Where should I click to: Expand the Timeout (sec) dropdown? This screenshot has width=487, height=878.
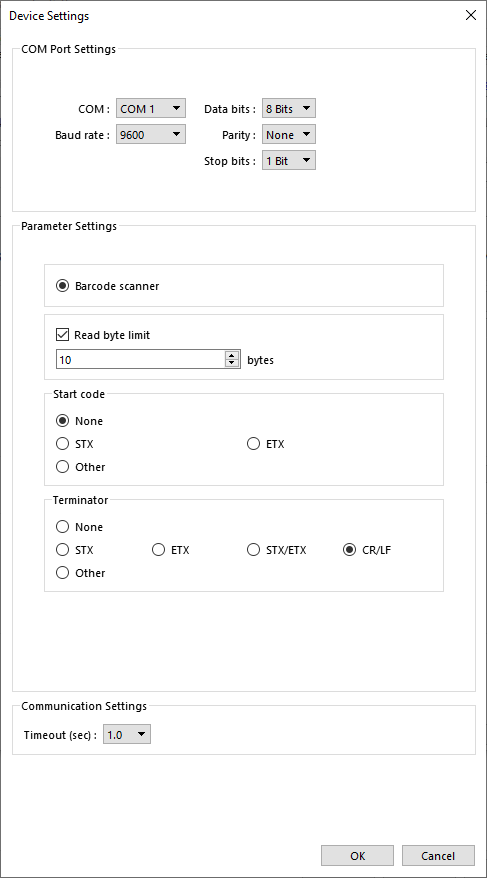click(127, 735)
